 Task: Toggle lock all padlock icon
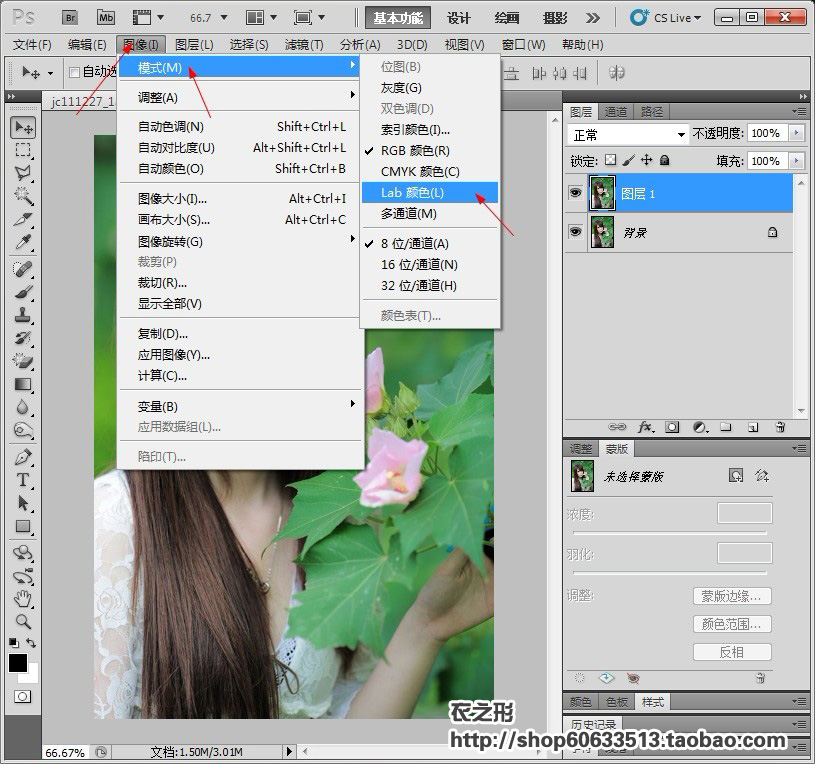[664, 160]
